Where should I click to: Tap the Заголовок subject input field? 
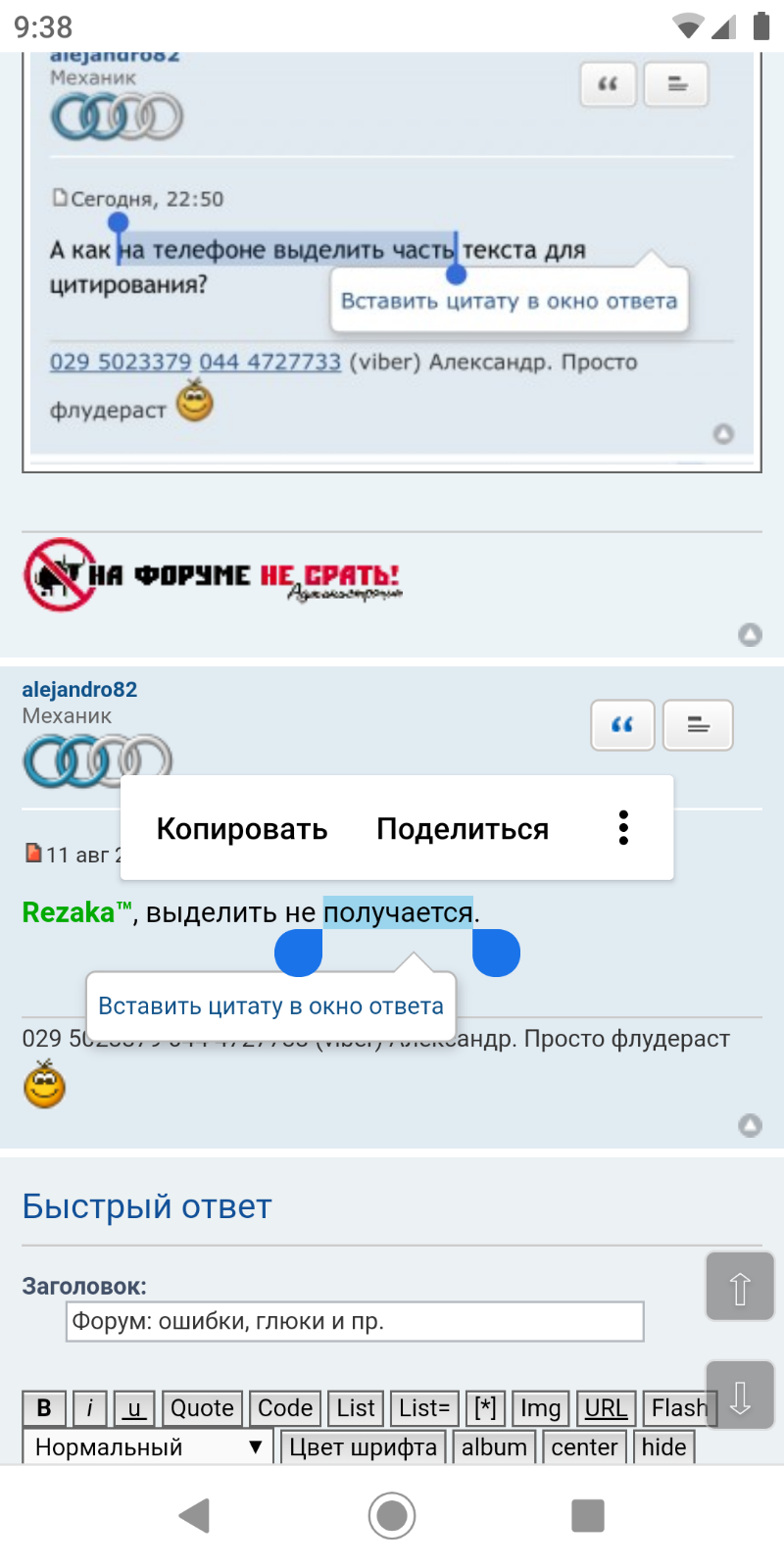(x=355, y=1321)
